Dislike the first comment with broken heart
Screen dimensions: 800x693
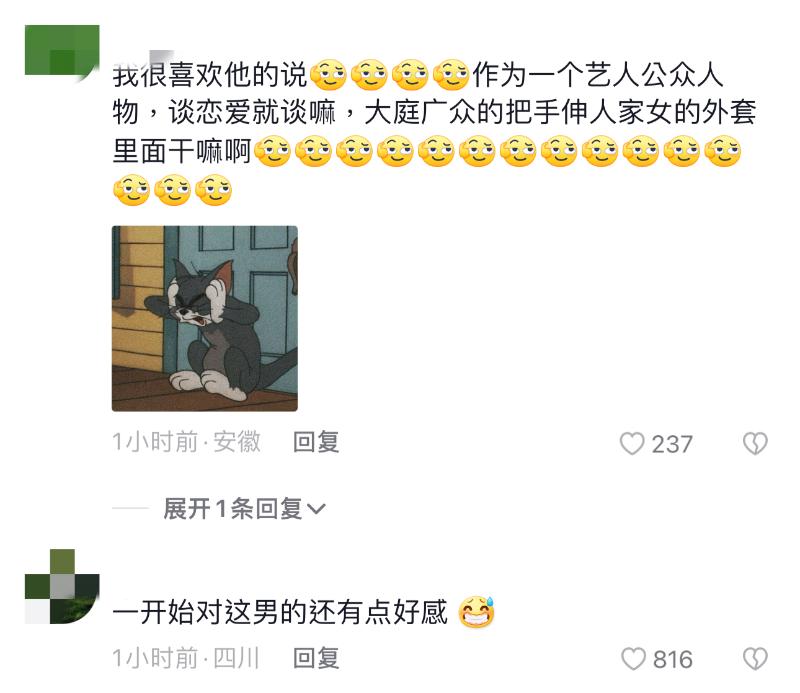coord(755,443)
